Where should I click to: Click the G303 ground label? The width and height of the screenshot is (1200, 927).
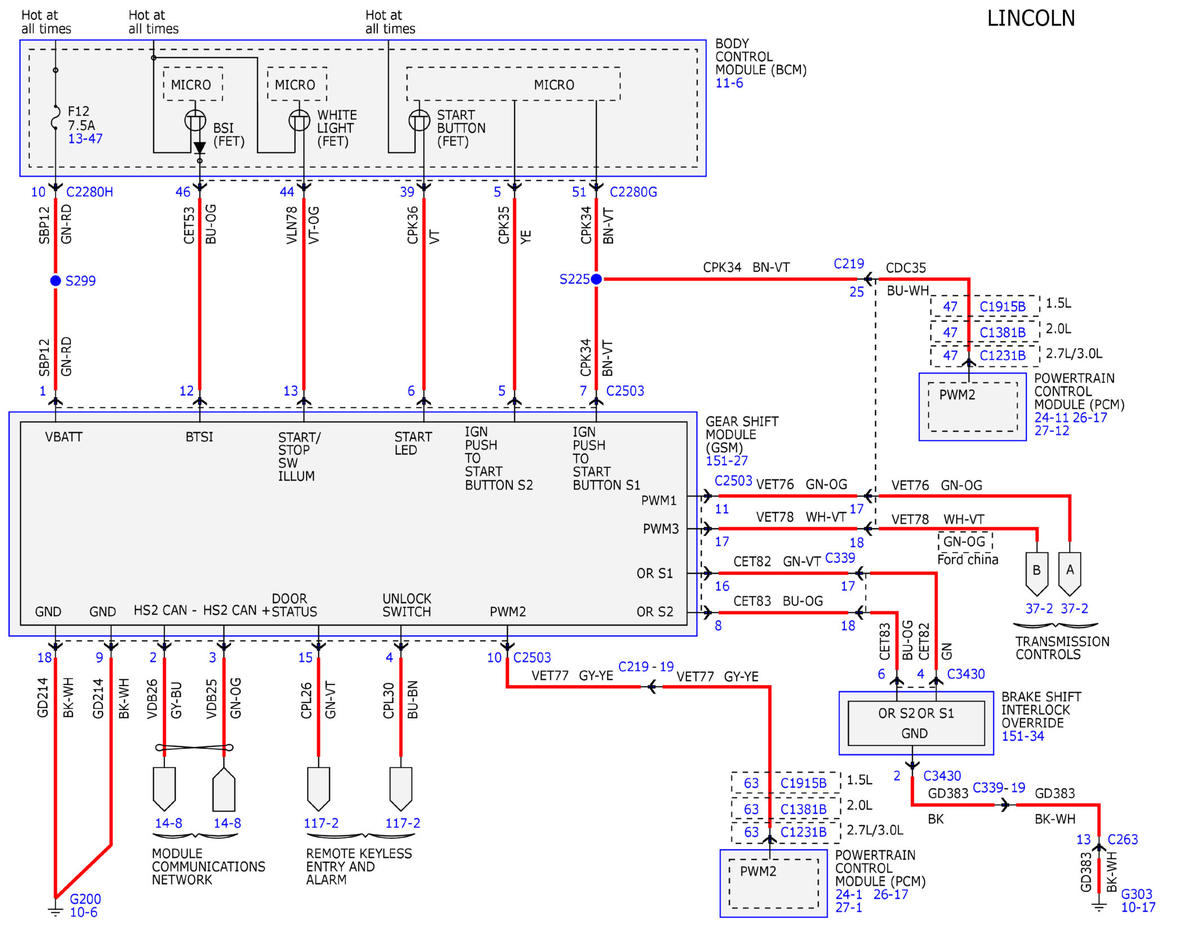(x=1137, y=893)
